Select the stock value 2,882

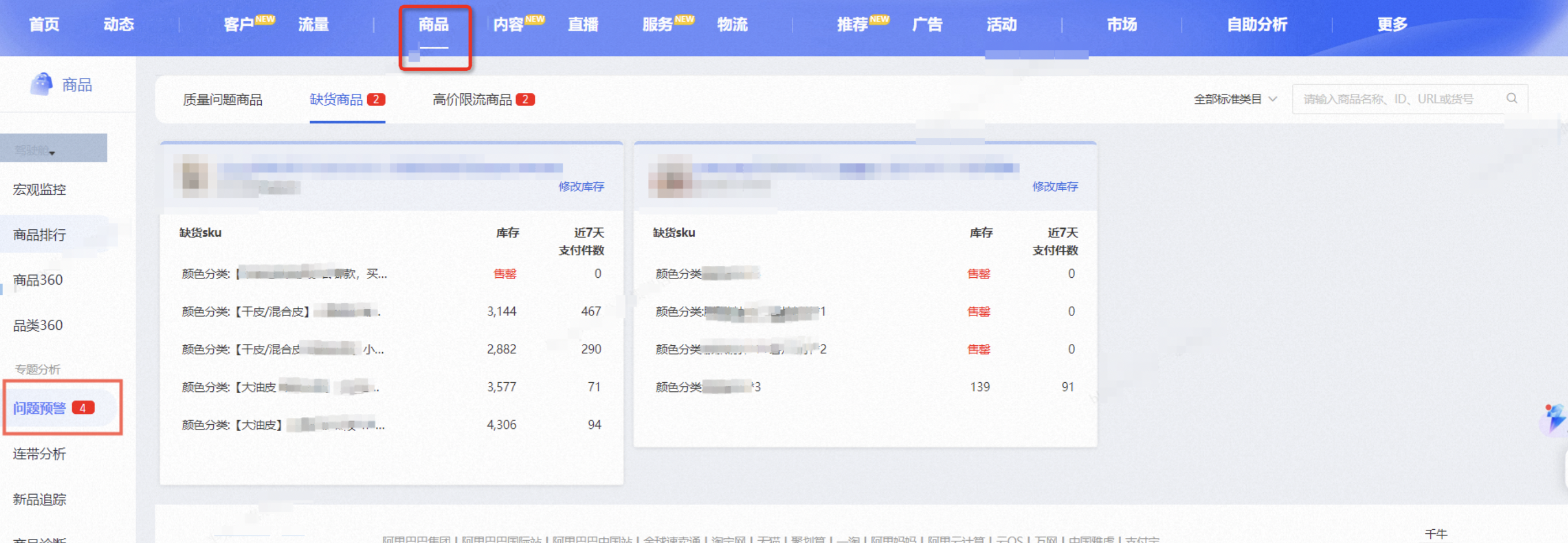coord(502,349)
